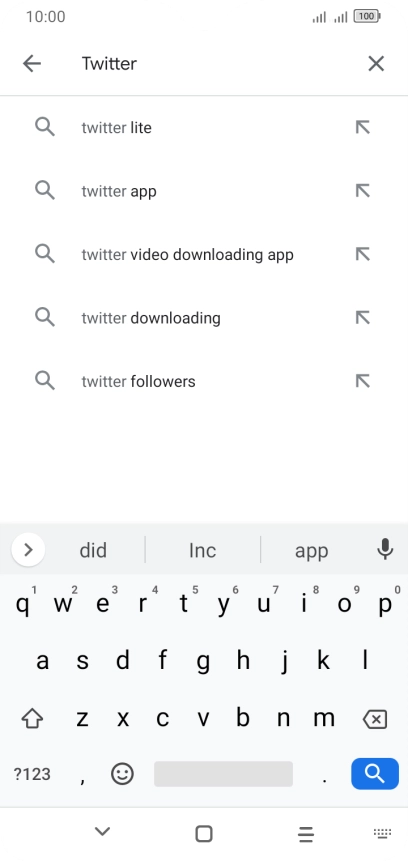Image resolution: width=408 pixels, height=861 pixels.
Task: Toggle the shift key on keyboard
Action: [x=32, y=718]
